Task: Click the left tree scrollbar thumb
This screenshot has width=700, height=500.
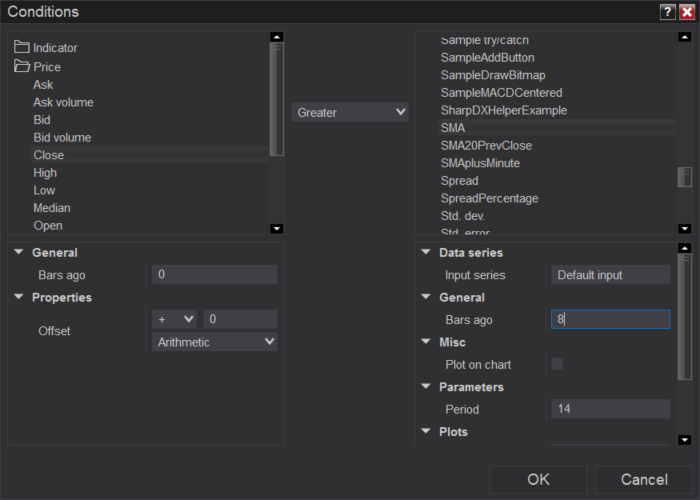Action: [x=277, y=99]
